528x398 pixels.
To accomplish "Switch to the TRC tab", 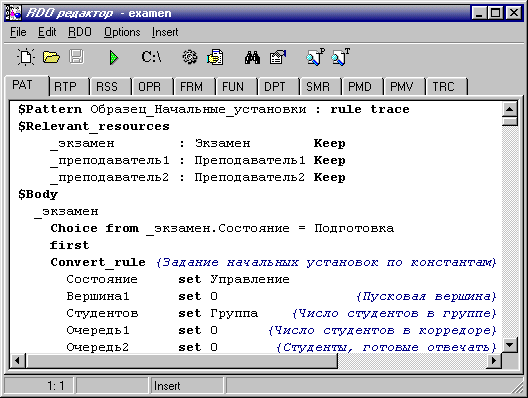I will pyautogui.click(x=447, y=87).
